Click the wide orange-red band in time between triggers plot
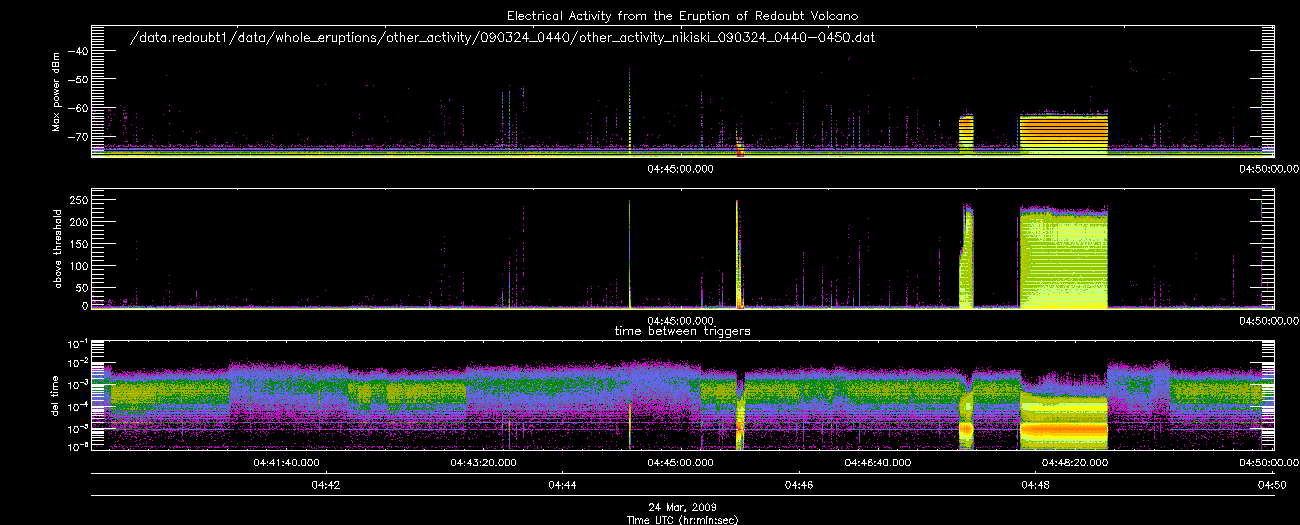This screenshot has height=525, width=1300. click(1064, 429)
